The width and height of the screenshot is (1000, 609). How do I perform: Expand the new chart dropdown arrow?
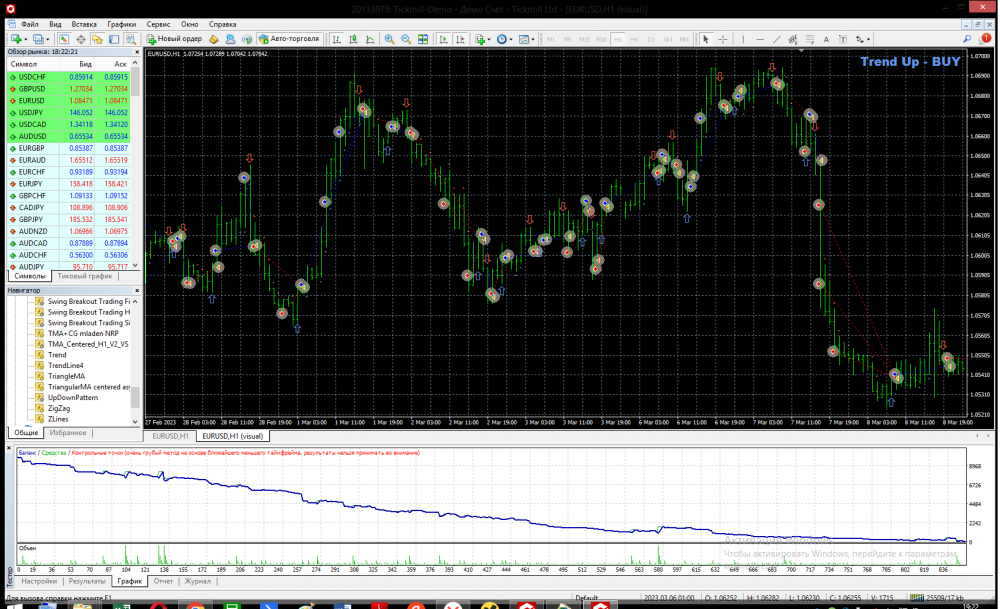coord(25,40)
